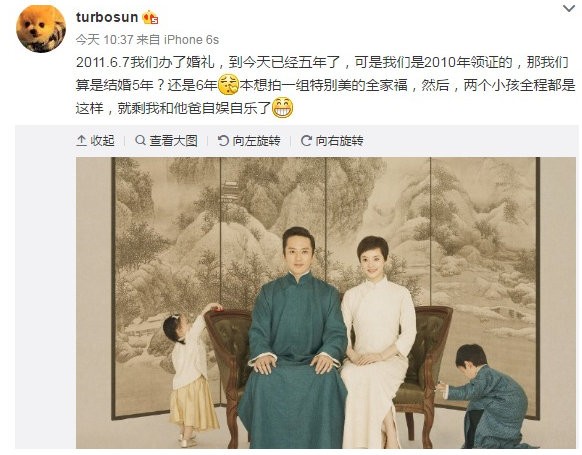The image size is (582, 455).
Task: Click the post text mentioning 2011.6.7
Action: 325,85
